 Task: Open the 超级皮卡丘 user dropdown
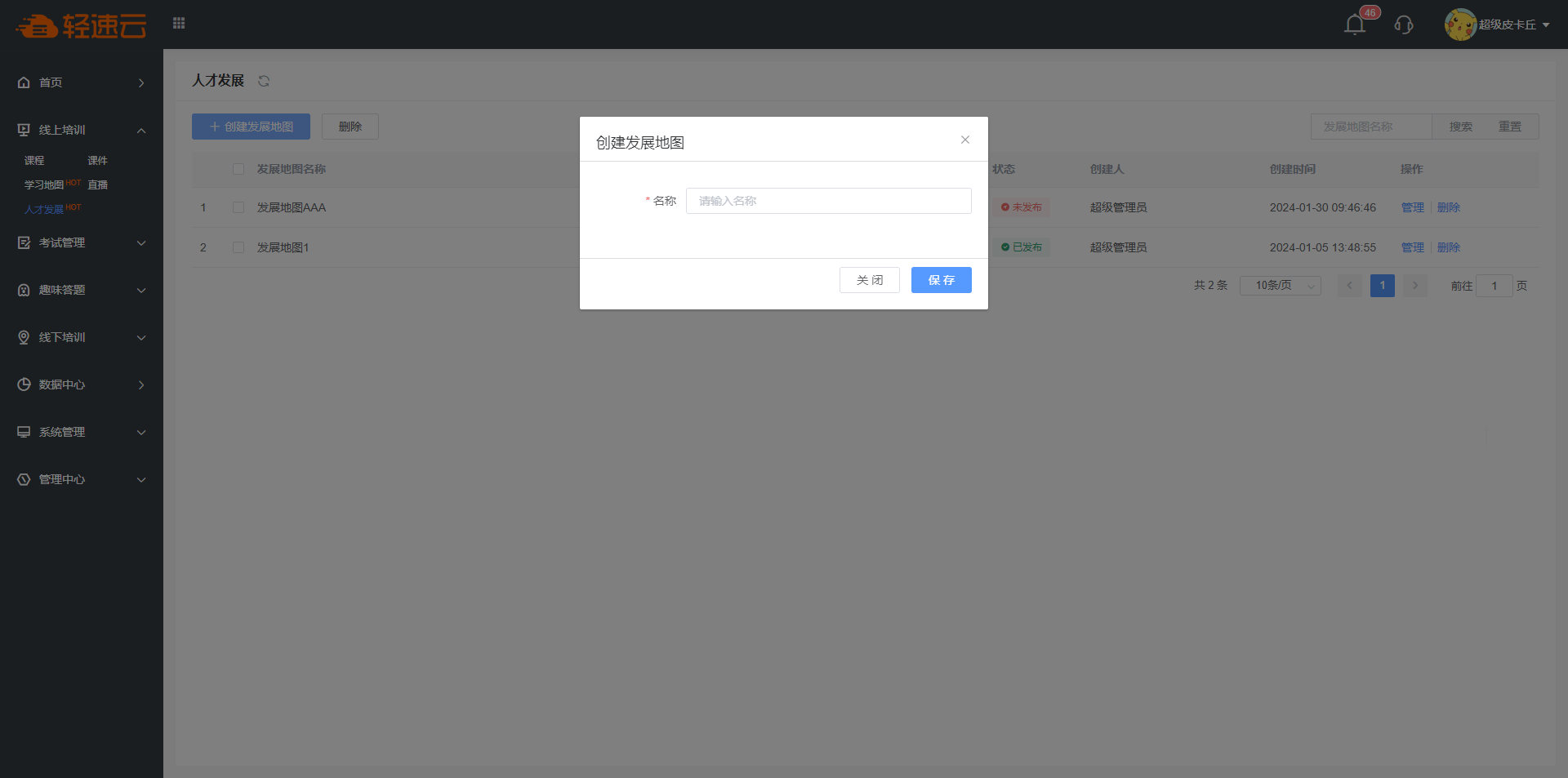click(1514, 24)
